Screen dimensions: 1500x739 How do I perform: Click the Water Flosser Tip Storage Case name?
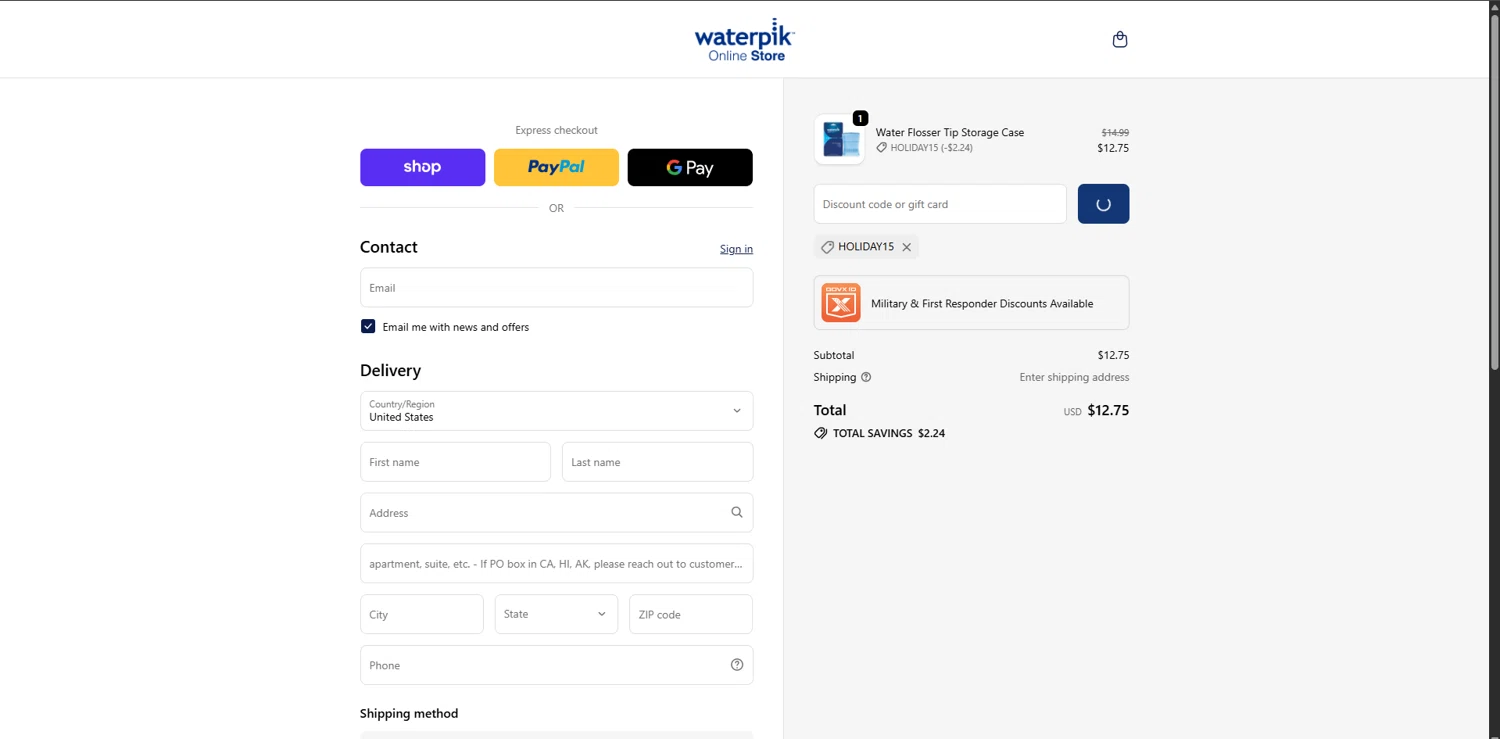point(950,132)
